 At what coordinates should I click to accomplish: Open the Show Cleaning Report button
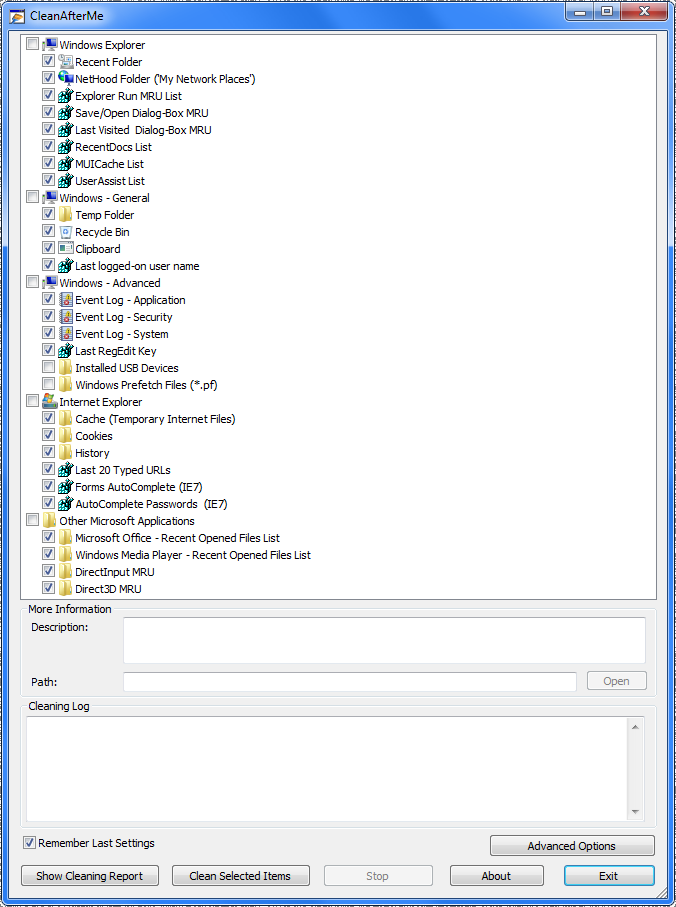click(x=90, y=876)
